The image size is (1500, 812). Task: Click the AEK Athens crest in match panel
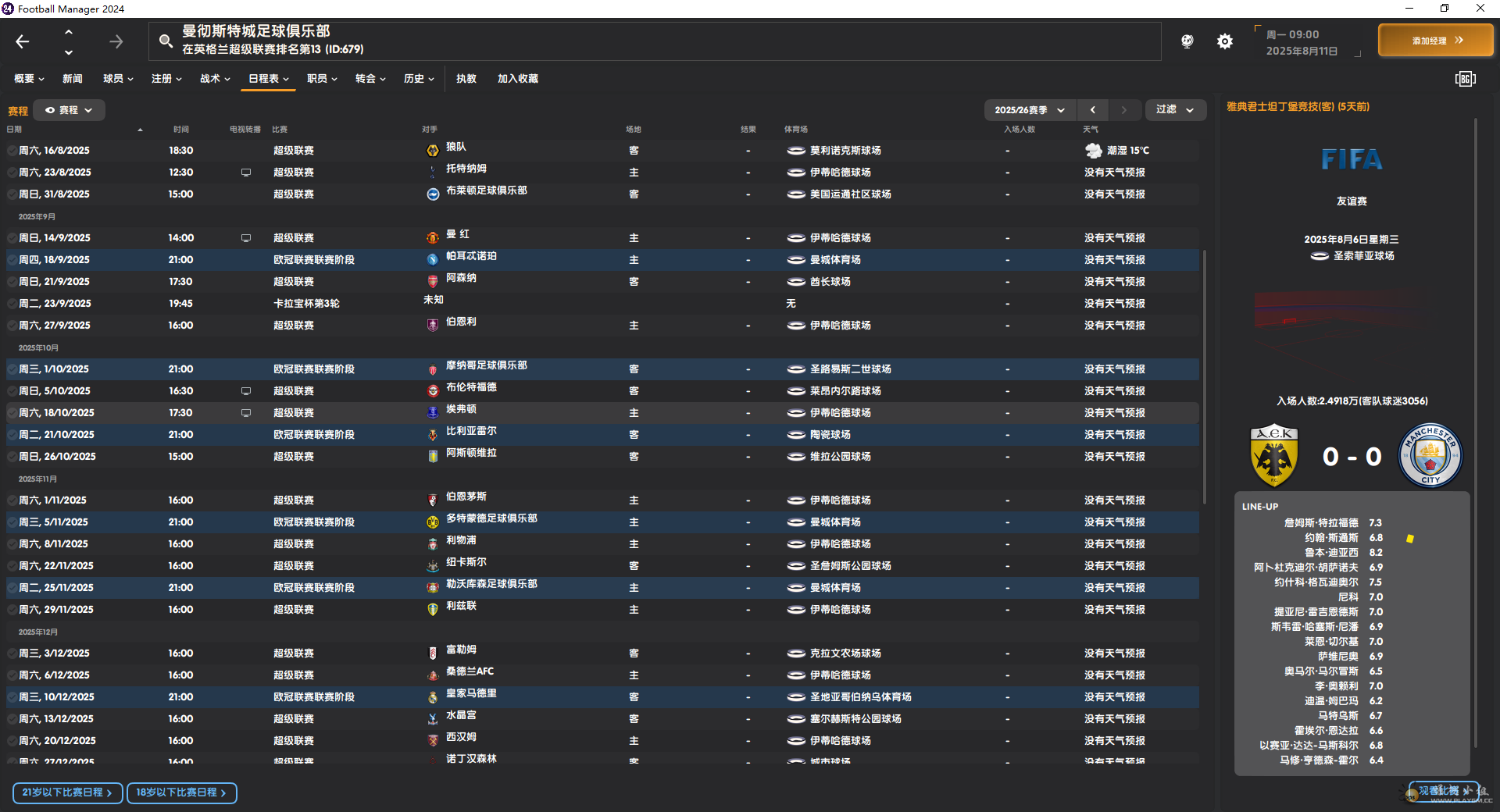pyautogui.click(x=1274, y=456)
